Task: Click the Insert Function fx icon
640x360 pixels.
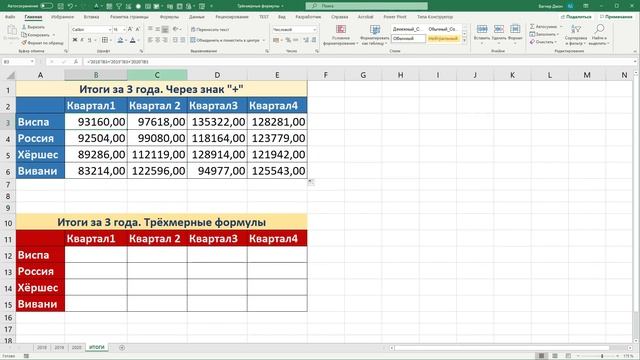Action: [76, 62]
